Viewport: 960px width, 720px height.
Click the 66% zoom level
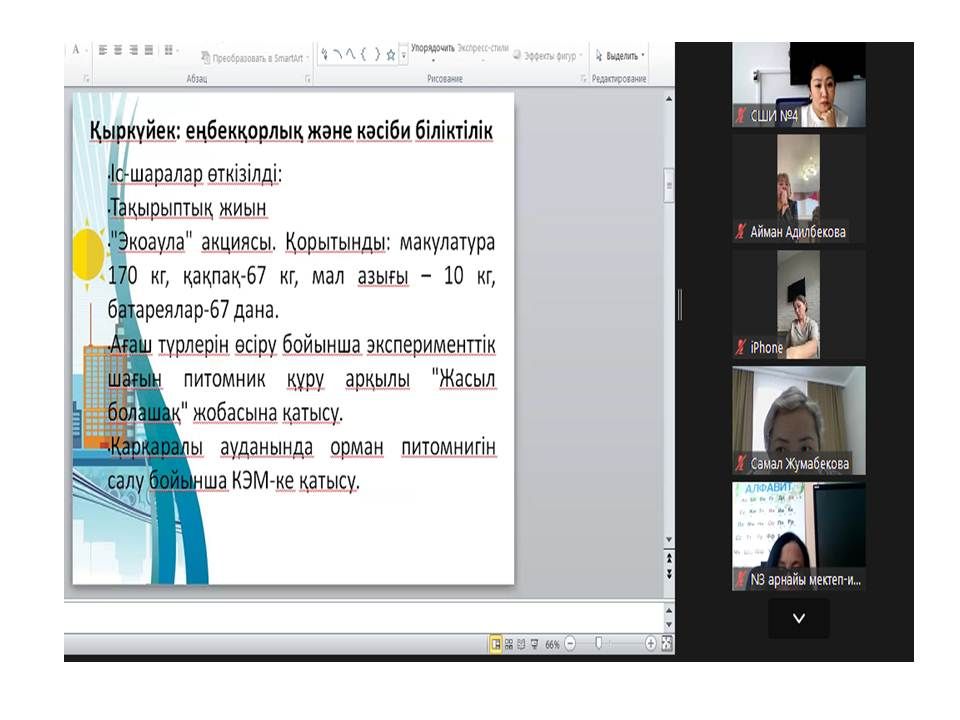552,645
